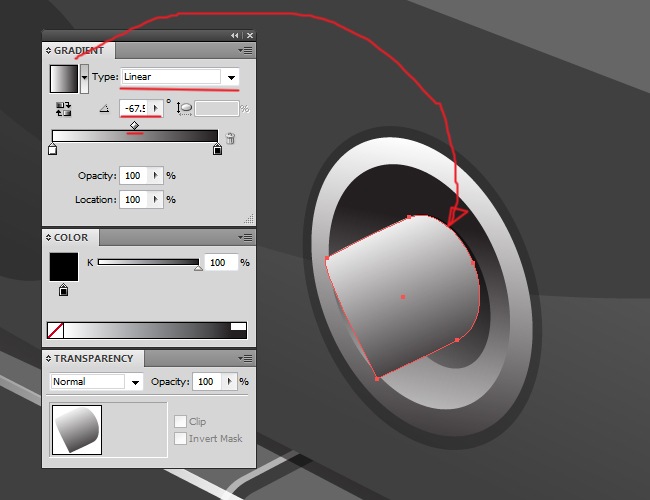This screenshot has width=650, height=500.
Task: Enable the Invert Mask checkbox
Action: 180,439
